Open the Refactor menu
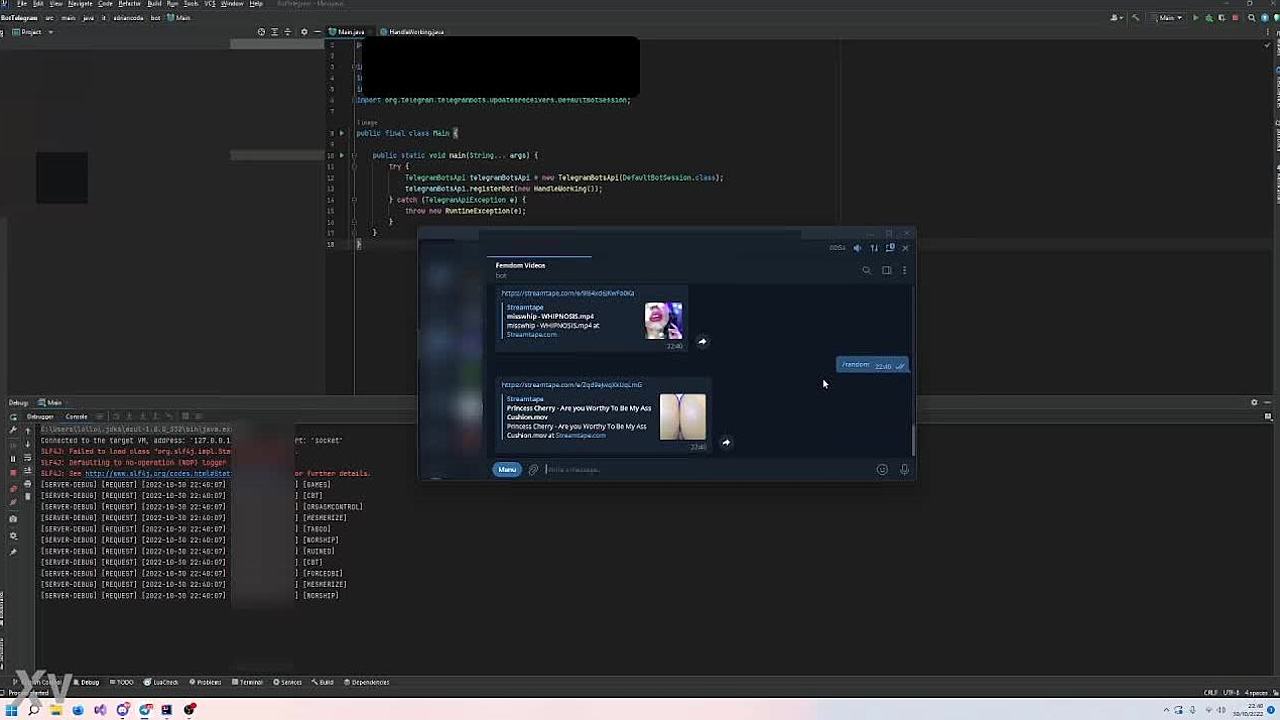This screenshot has width=1280, height=720. tap(129, 4)
